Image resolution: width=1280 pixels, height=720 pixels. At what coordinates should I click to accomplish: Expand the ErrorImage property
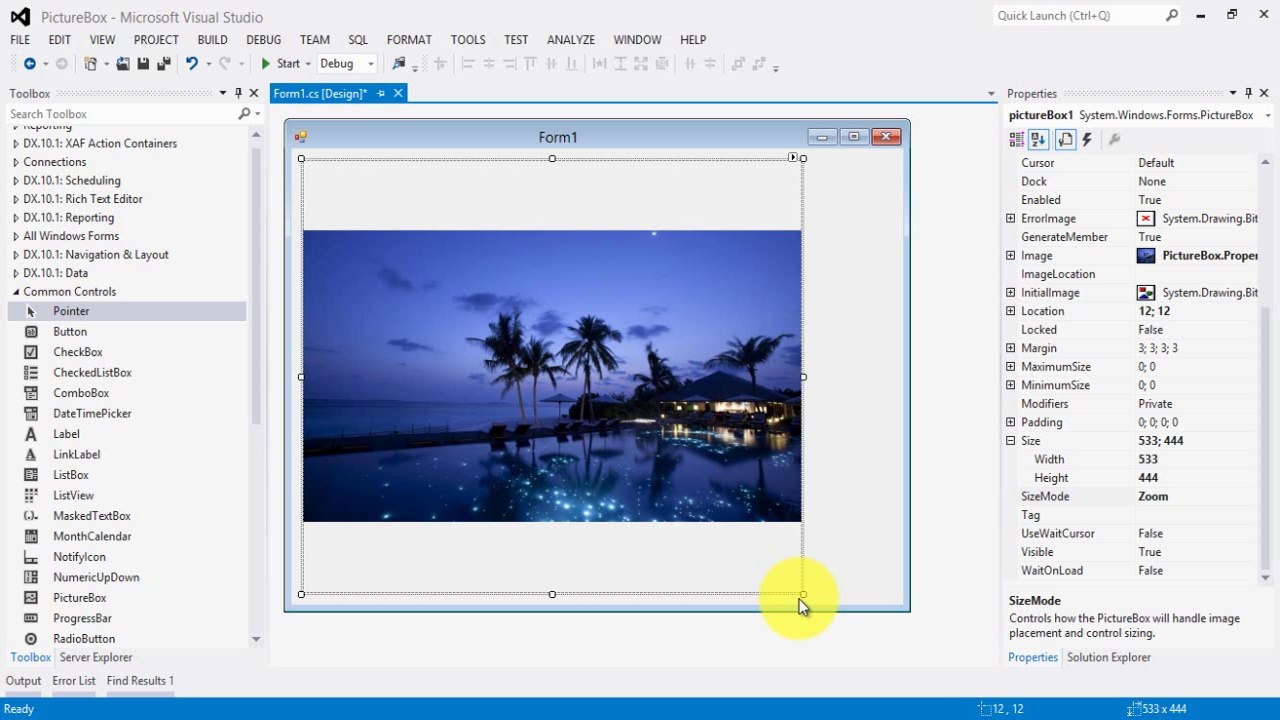tap(1010, 218)
